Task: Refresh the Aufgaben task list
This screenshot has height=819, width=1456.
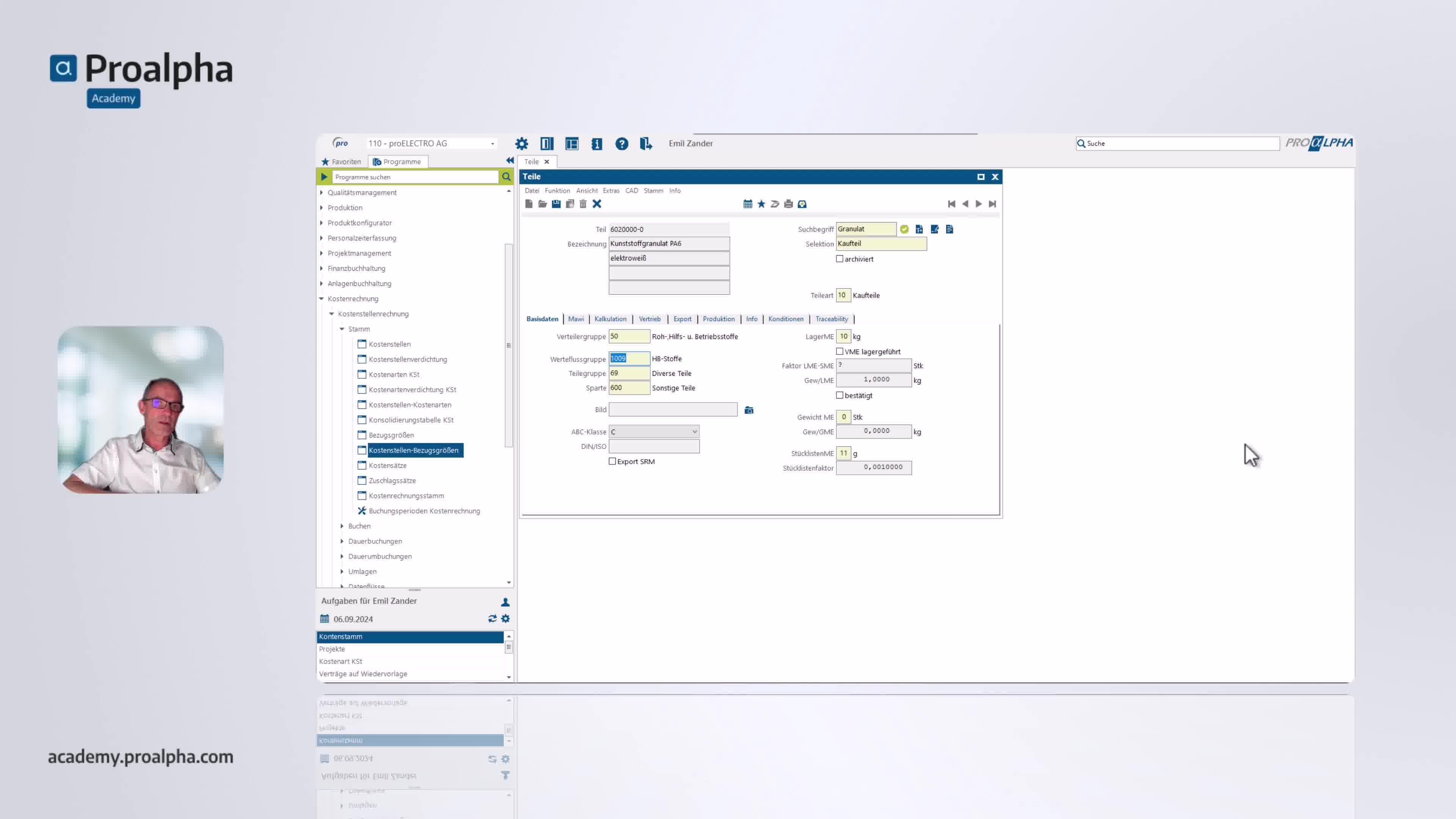Action: (492, 619)
